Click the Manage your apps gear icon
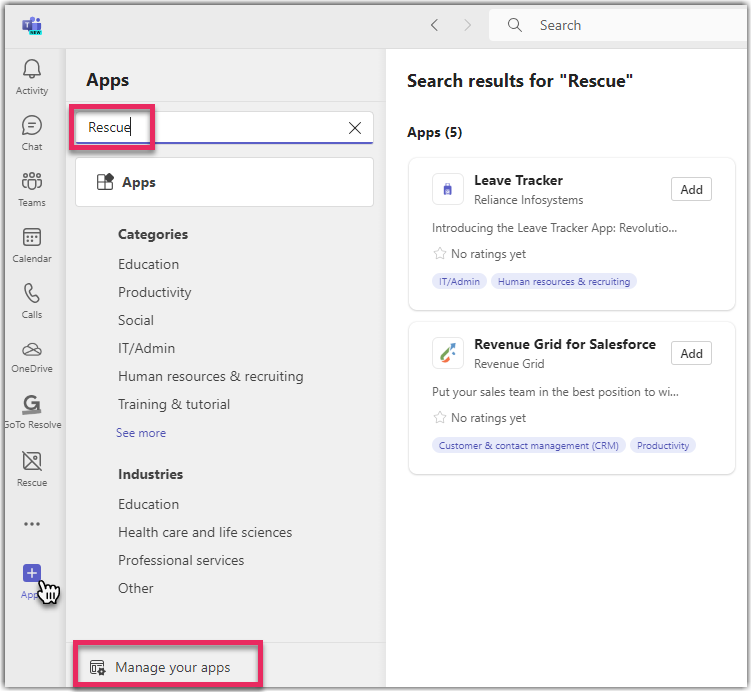Viewport: 752px width, 692px height. [x=97, y=668]
